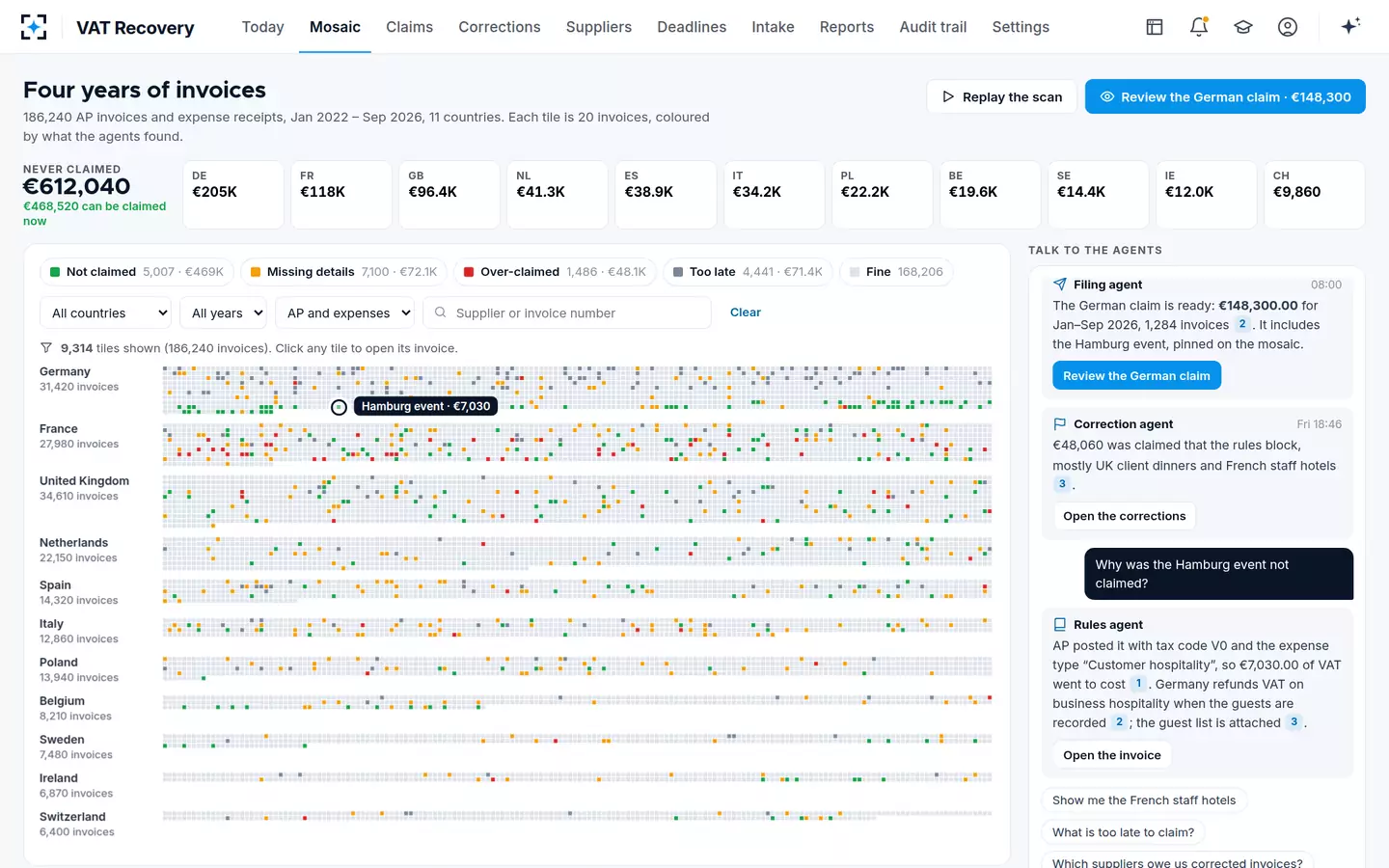The height and width of the screenshot is (868, 1389).
Task: Open the All countries dropdown
Action: pyautogui.click(x=106, y=312)
